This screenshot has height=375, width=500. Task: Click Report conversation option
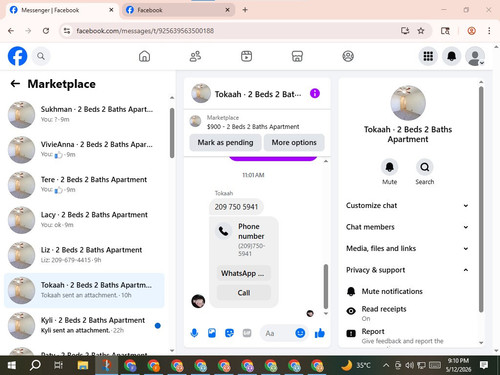click(407, 336)
